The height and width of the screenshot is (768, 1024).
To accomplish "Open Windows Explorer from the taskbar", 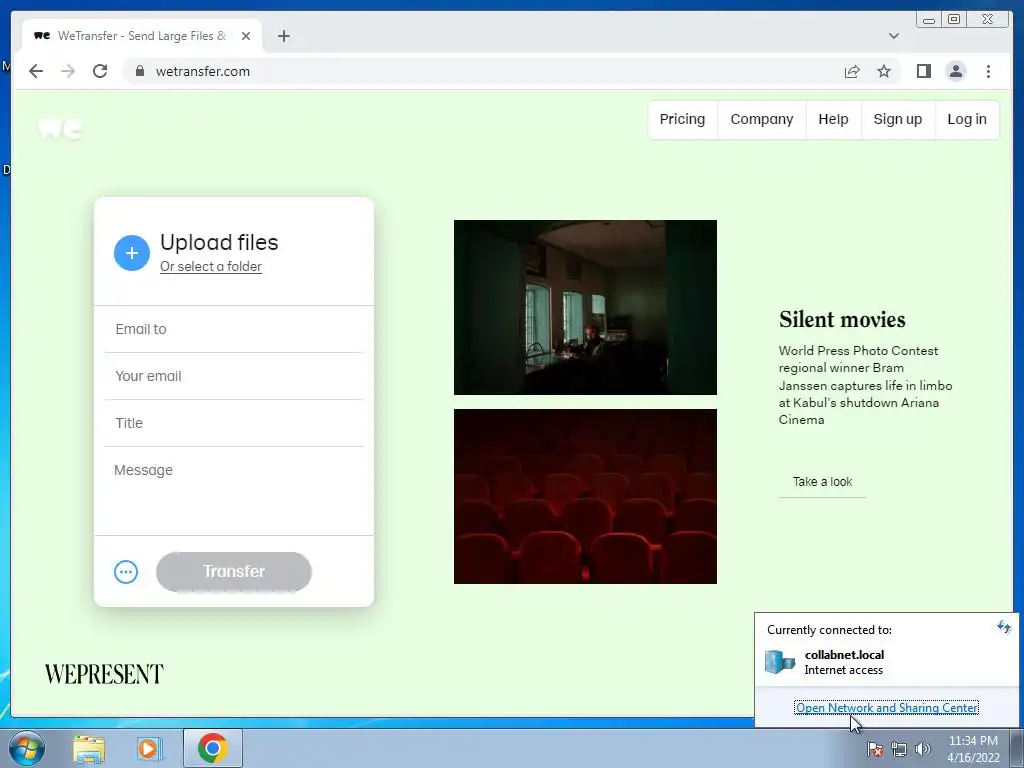I will 89,748.
